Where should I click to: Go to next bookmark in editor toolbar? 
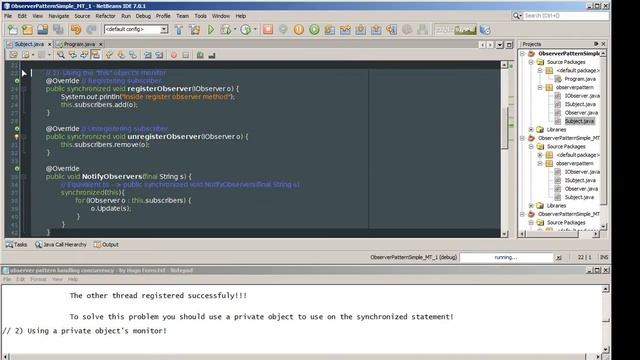121,55
